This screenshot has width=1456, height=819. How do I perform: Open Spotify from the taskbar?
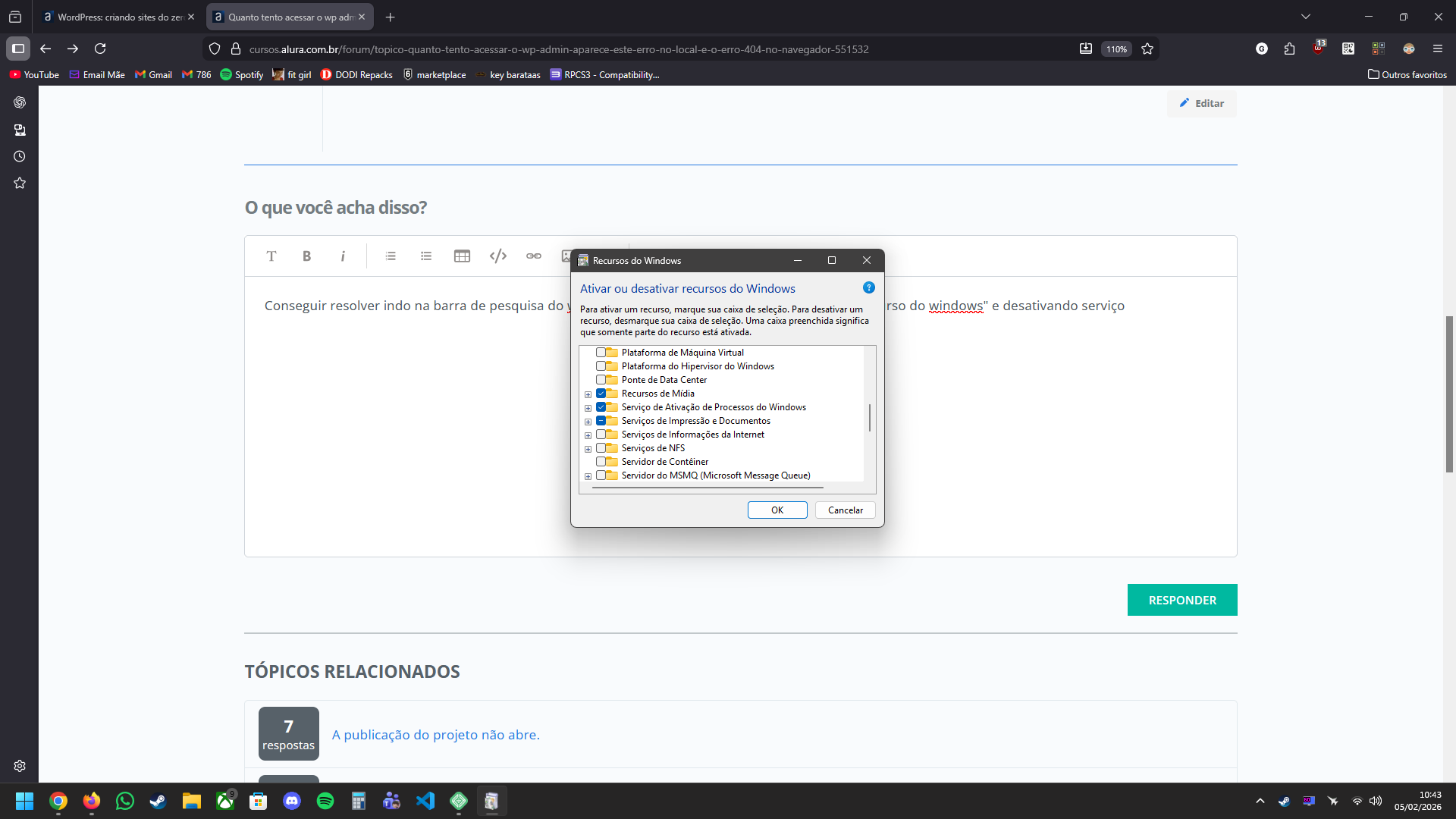(325, 801)
